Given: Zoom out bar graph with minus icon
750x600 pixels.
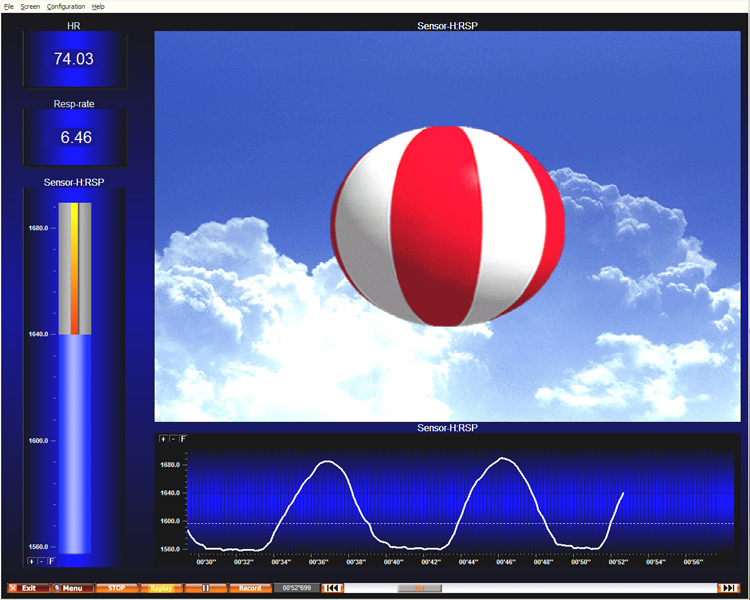Looking at the screenshot, I should click(x=41, y=561).
